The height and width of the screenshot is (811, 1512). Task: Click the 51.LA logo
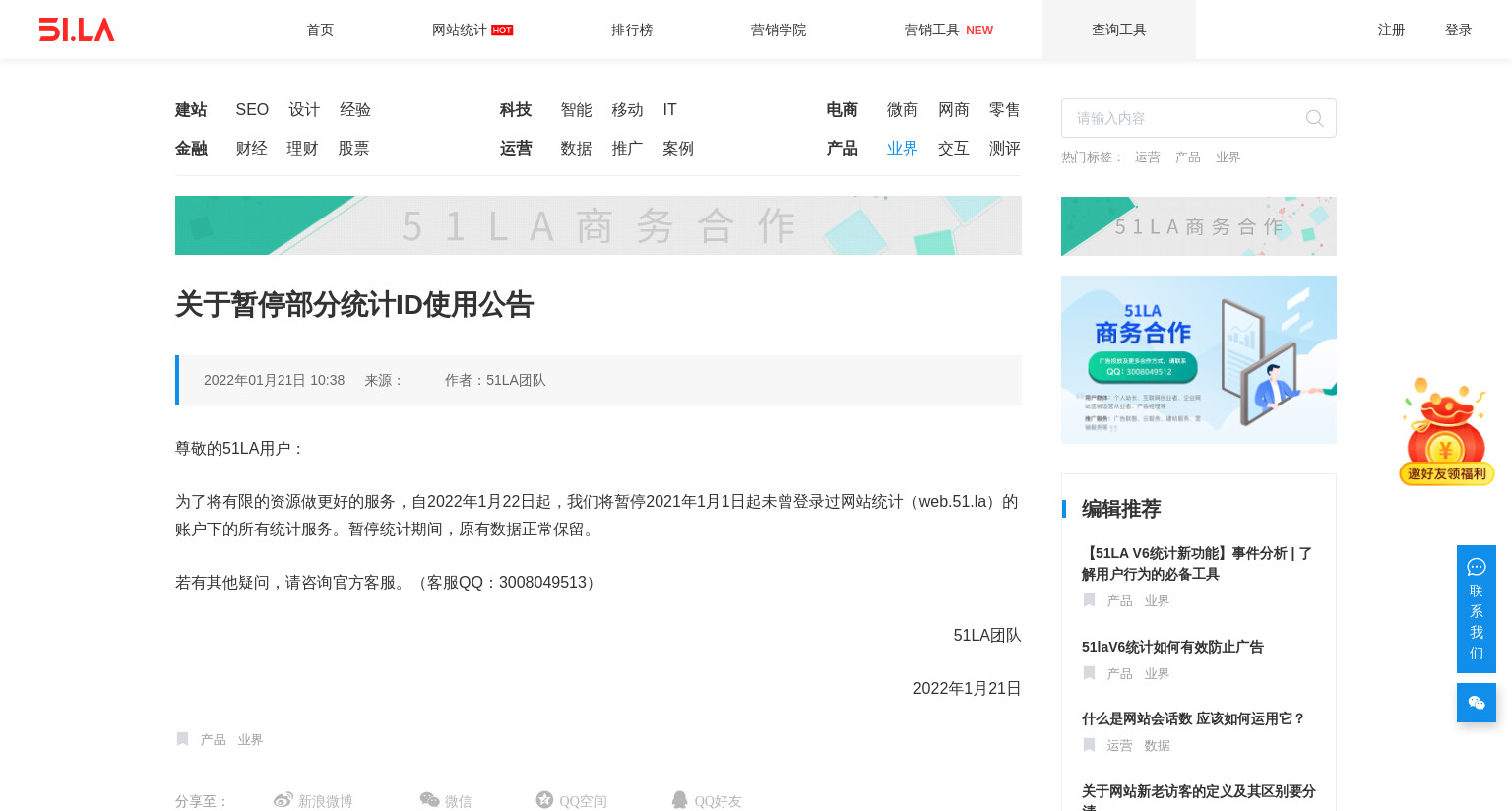pos(77,30)
